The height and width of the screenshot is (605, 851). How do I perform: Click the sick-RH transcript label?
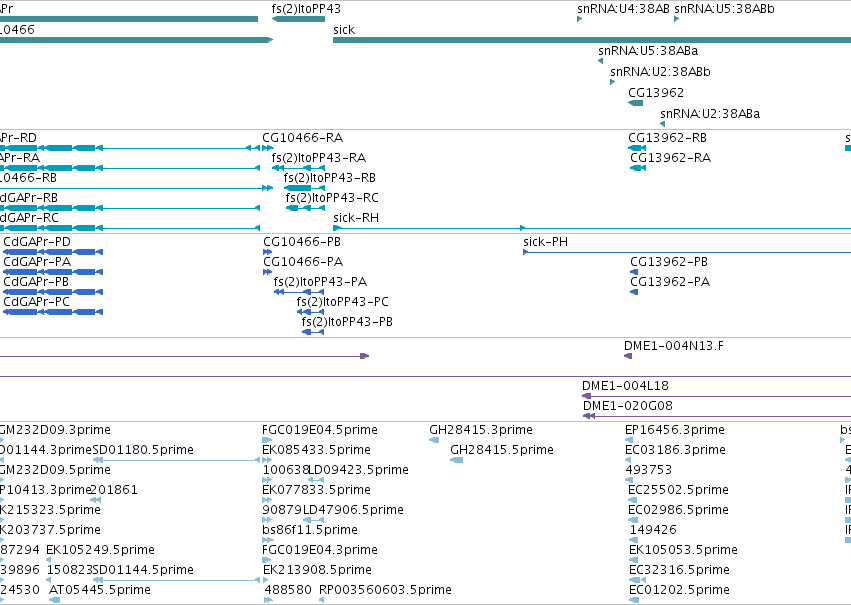pos(356,218)
